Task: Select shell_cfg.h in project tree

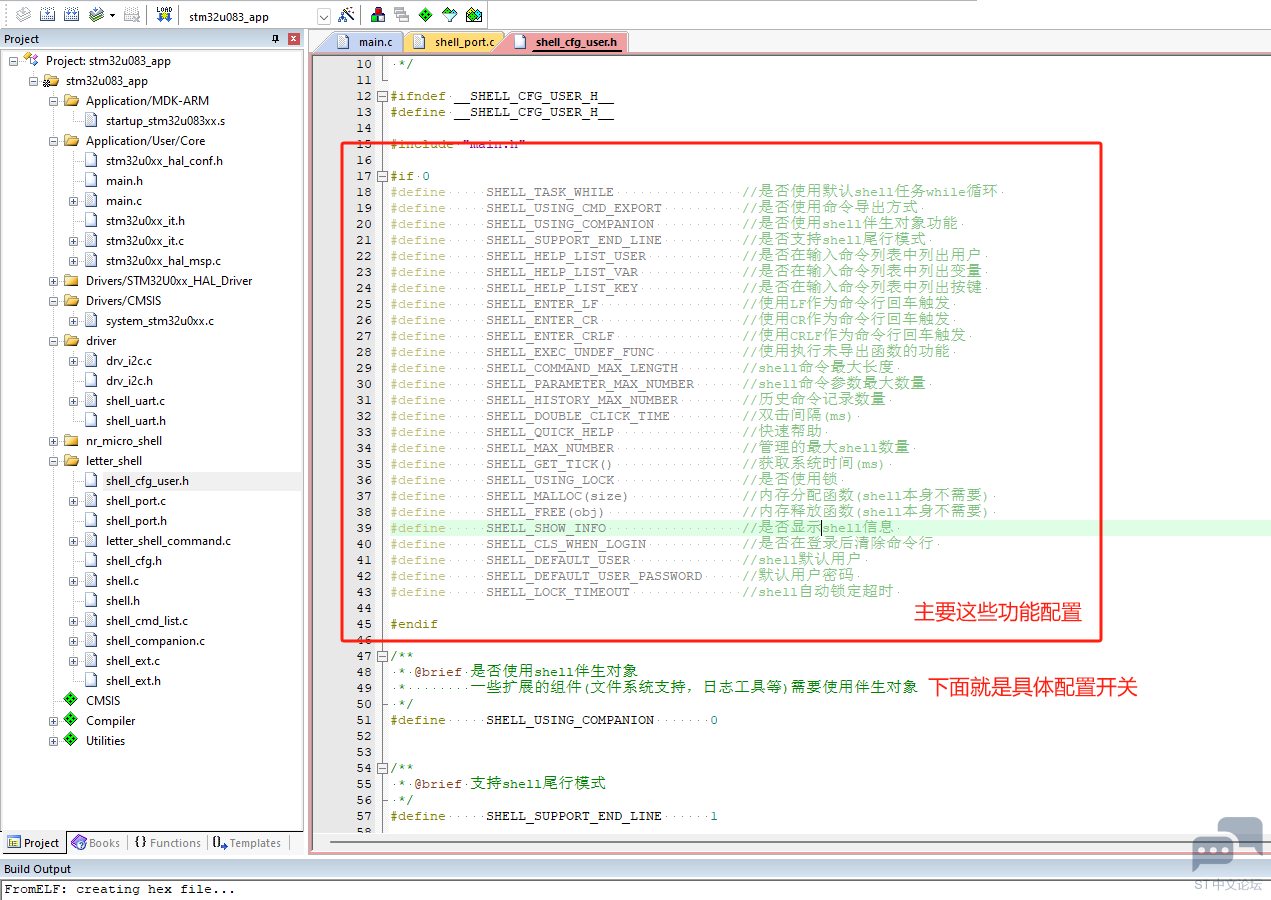Action: point(133,561)
